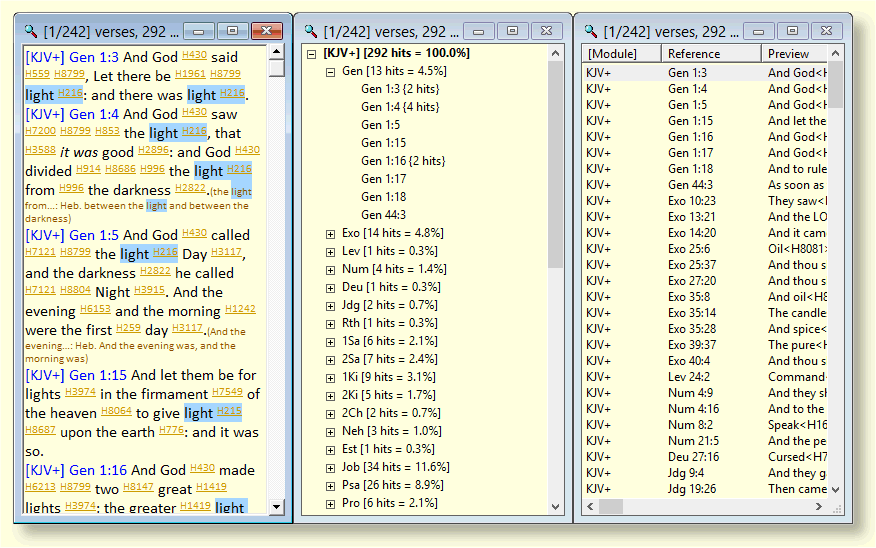
Task: Close the left verse window
Action: pyautogui.click(x=266, y=31)
